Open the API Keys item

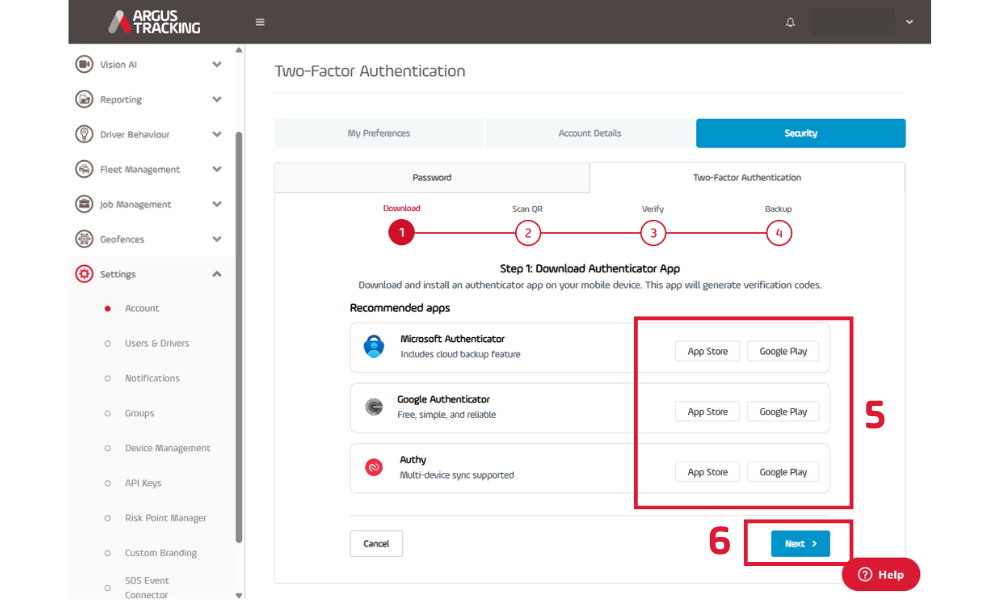pos(143,483)
